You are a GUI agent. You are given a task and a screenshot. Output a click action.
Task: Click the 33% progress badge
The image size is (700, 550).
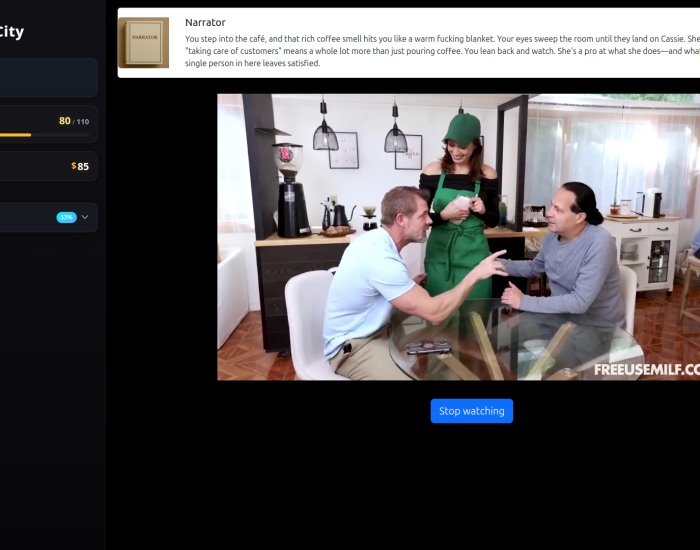coord(67,217)
